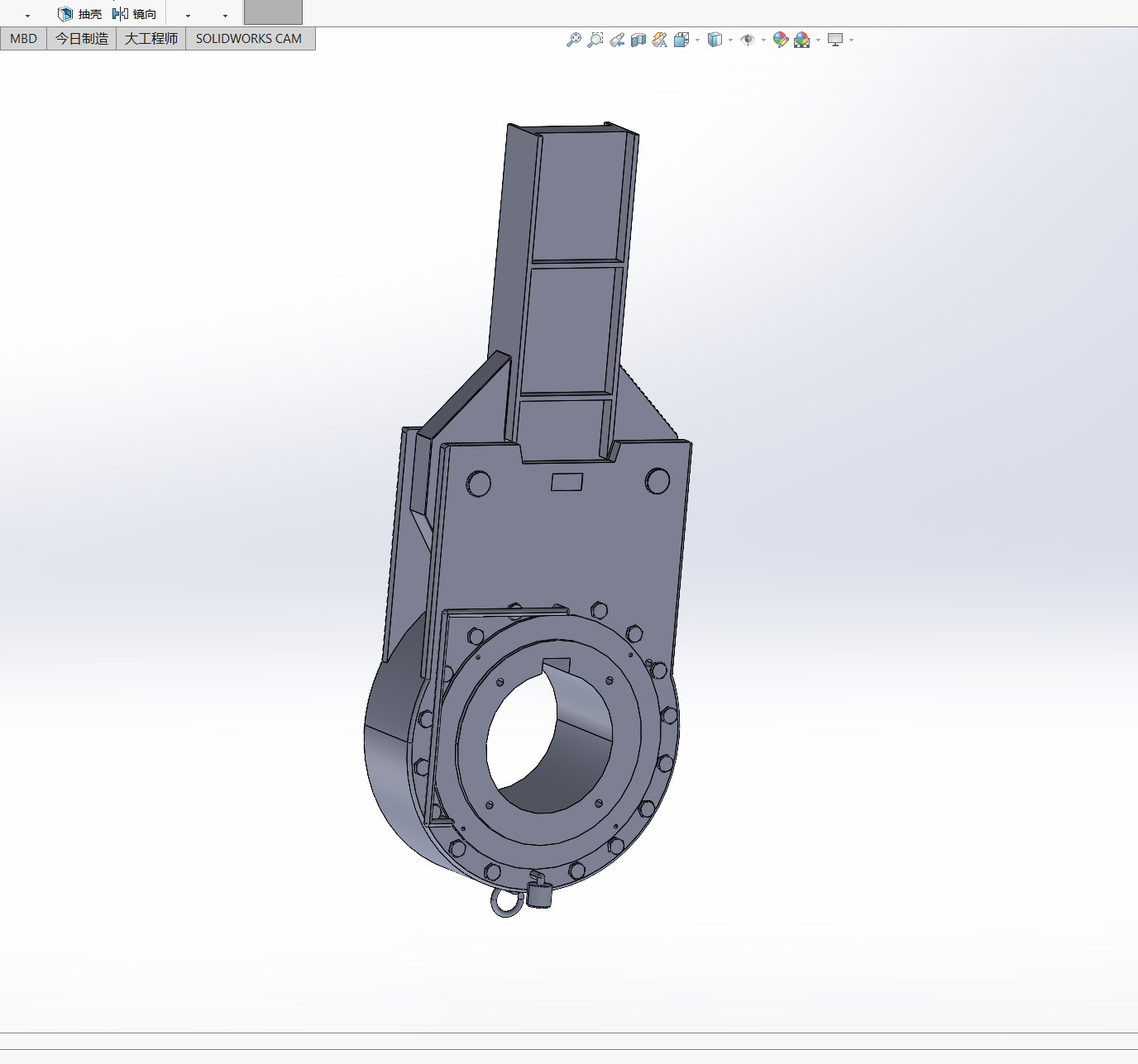Expand the Apply Scene dropdown arrow

(x=818, y=41)
